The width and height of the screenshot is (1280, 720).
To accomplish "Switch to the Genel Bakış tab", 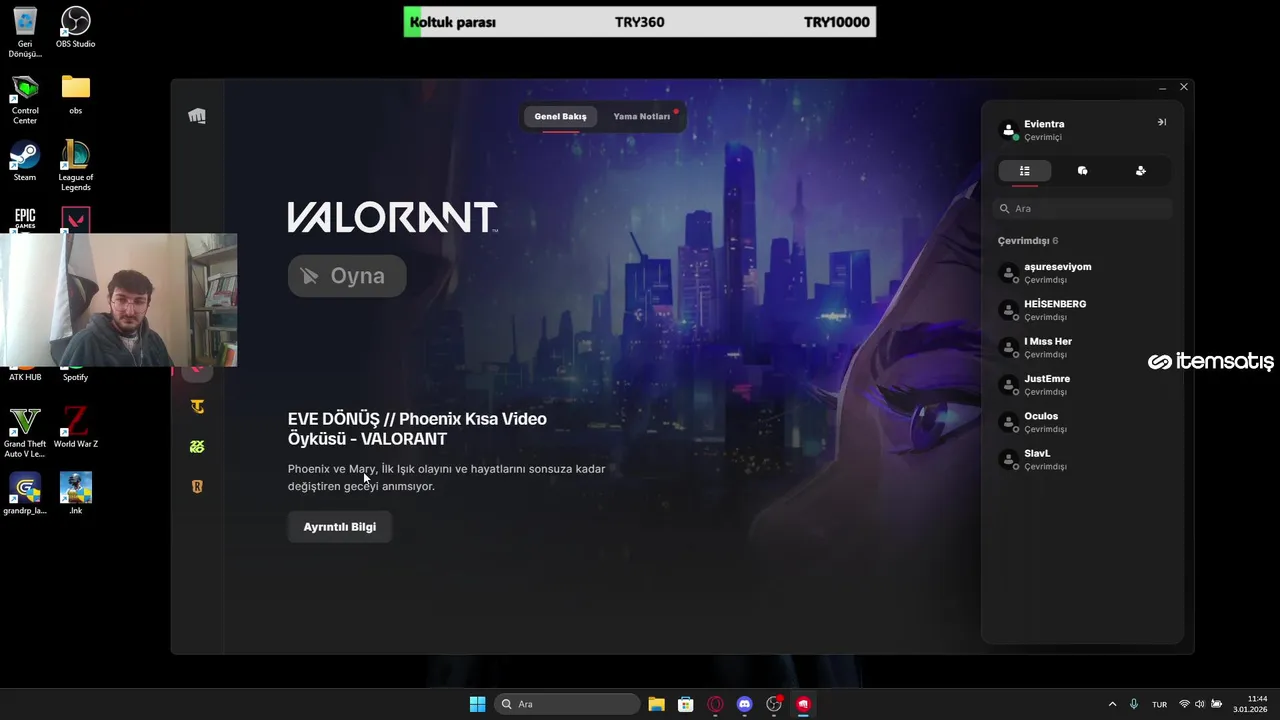I will point(560,117).
